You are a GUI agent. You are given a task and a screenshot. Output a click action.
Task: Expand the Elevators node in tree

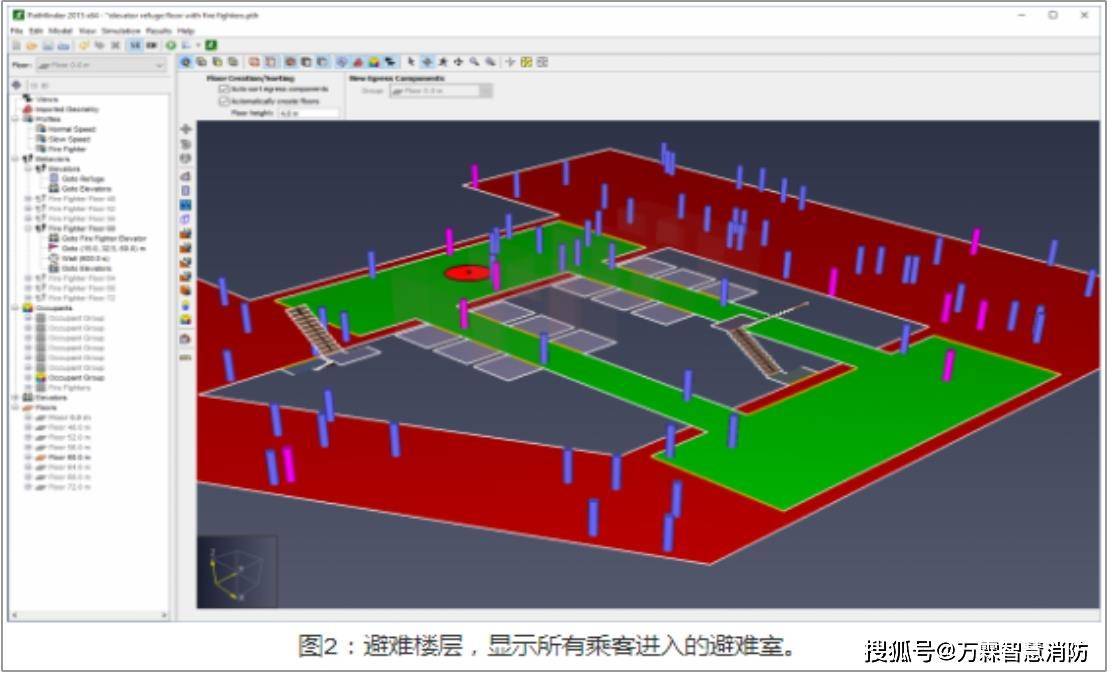tap(16, 398)
